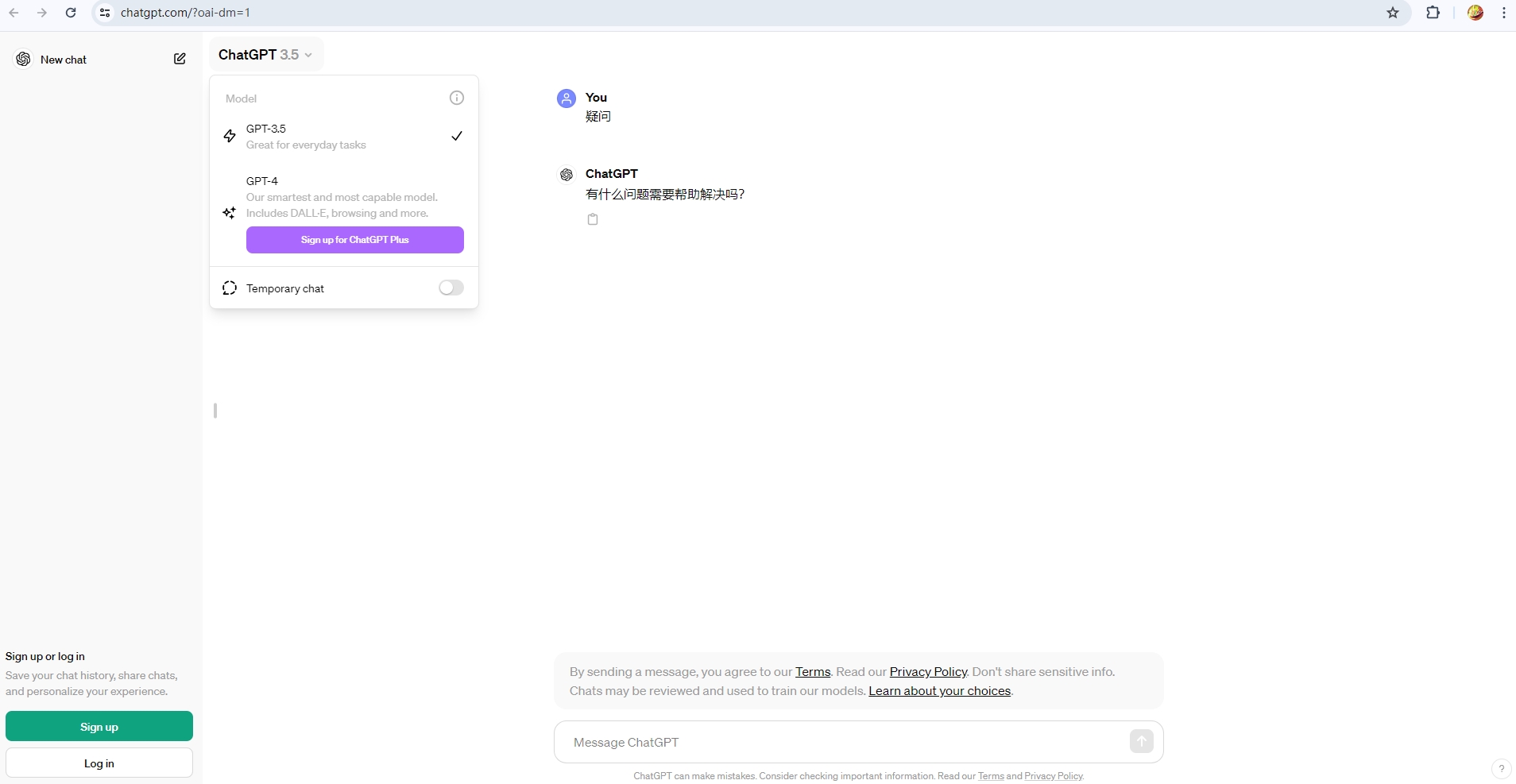This screenshot has width=1516, height=784.
Task: Click the GPT-3.5 selected checkmark
Action: click(x=457, y=137)
